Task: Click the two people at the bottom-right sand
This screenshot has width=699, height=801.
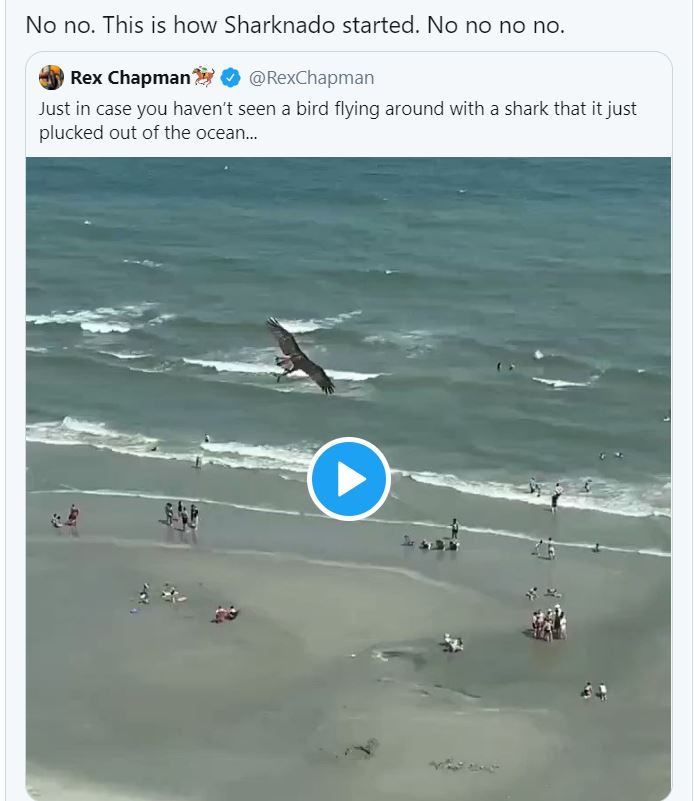Action: [594, 691]
